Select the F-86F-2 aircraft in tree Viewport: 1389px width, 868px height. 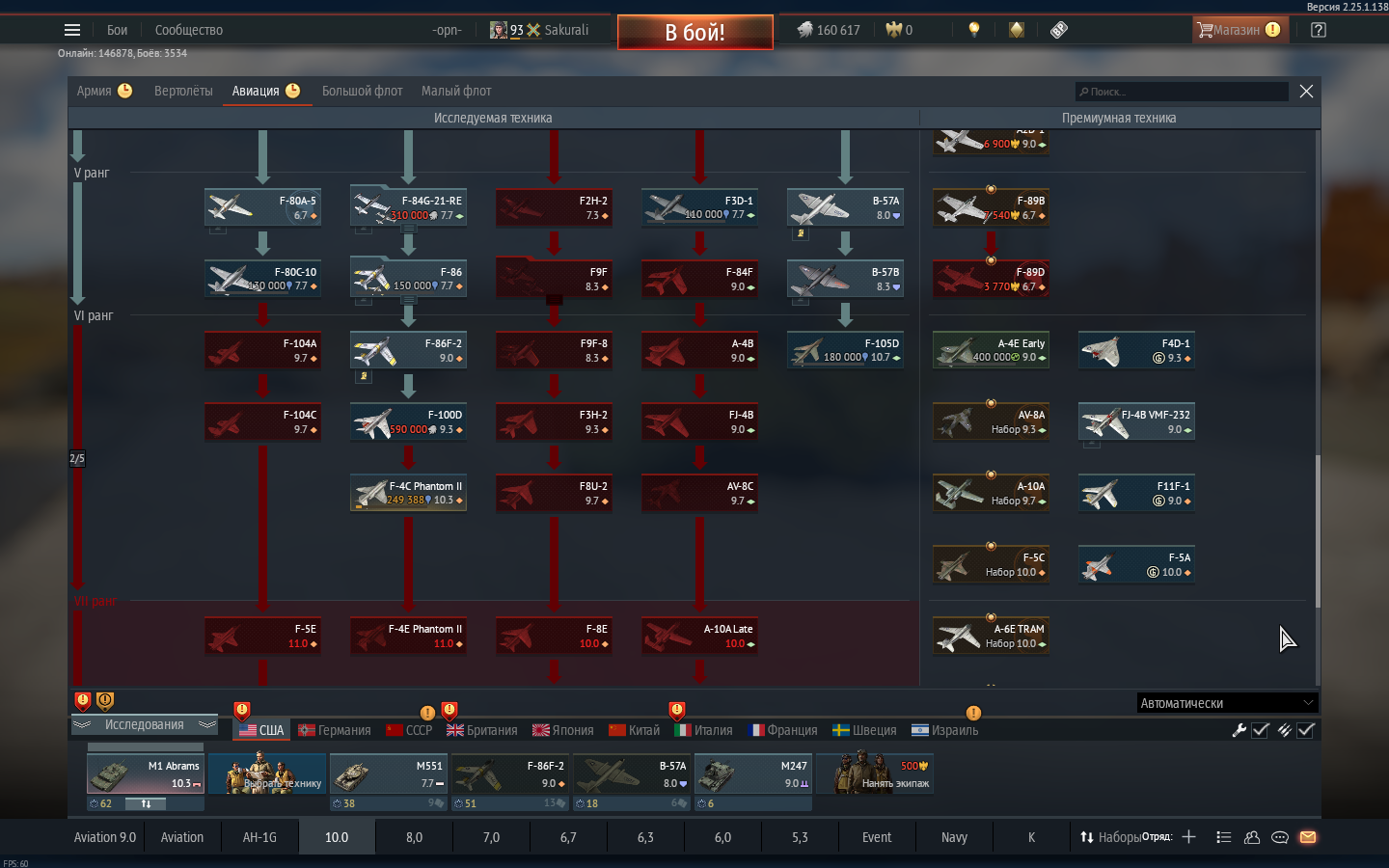pyautogui.click(x=408, y=350)
